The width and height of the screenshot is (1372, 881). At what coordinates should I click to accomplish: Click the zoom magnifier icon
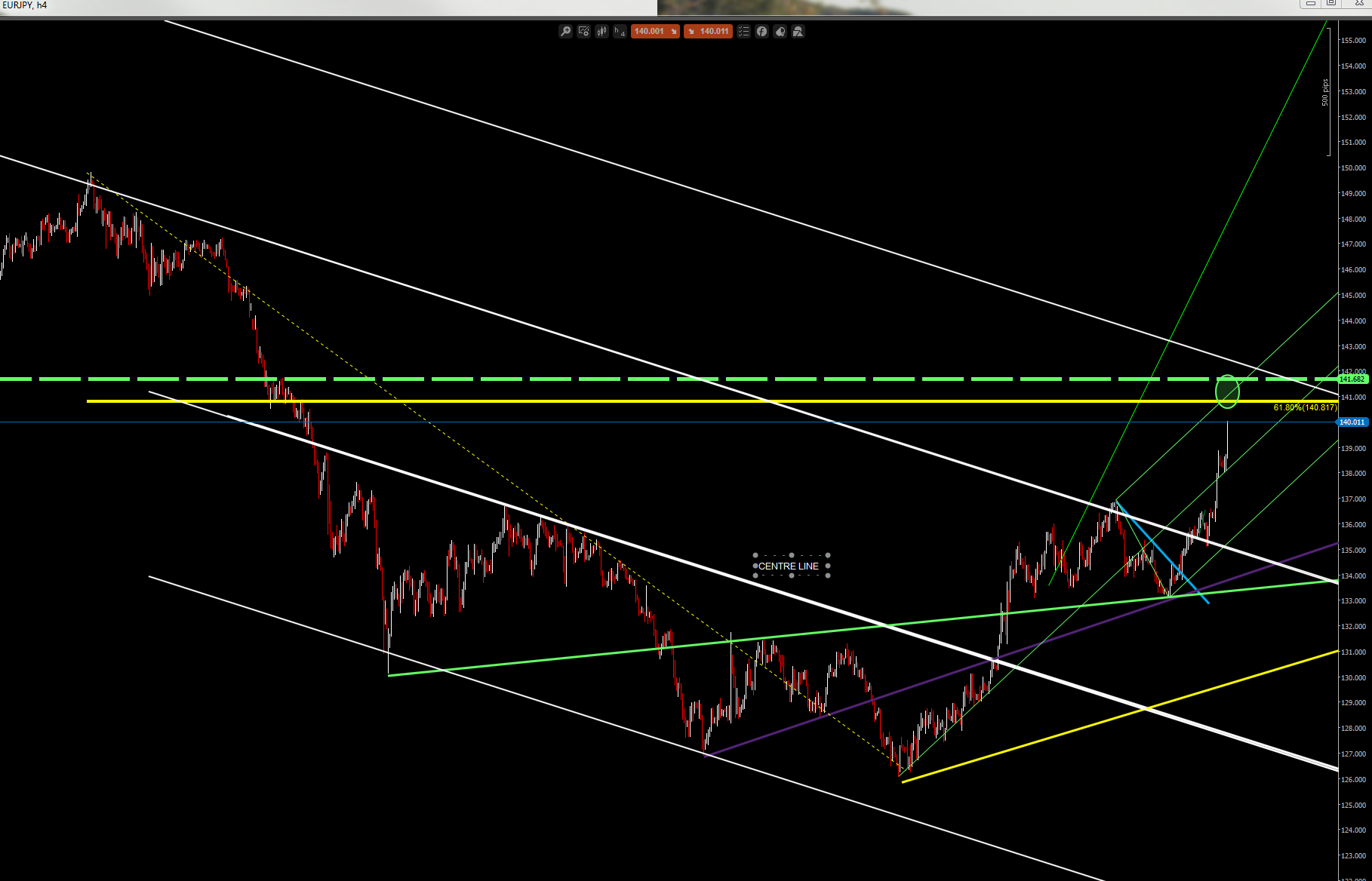click(x=565, y=32)
